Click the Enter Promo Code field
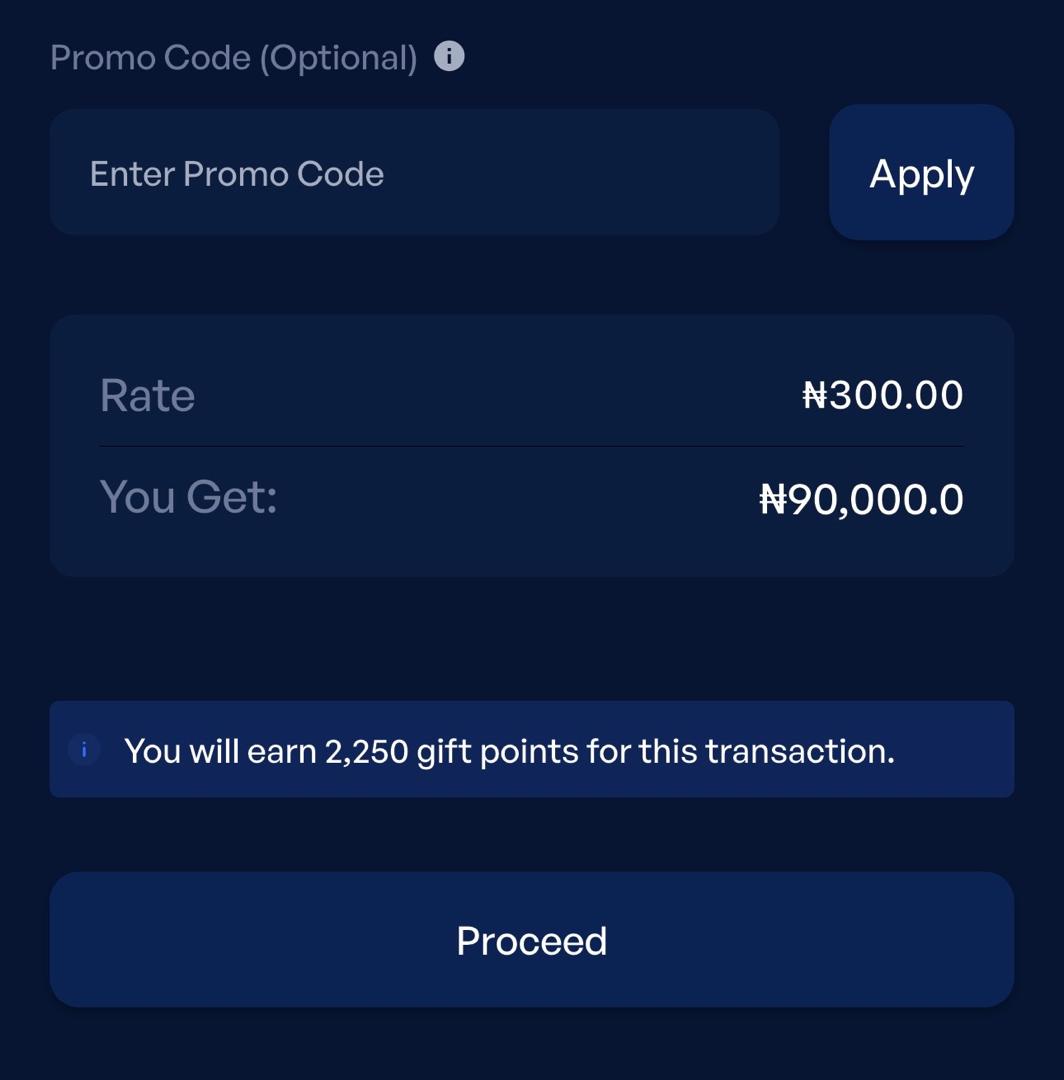Screen dimensions: 1064x1080 [x=415, y=172]
